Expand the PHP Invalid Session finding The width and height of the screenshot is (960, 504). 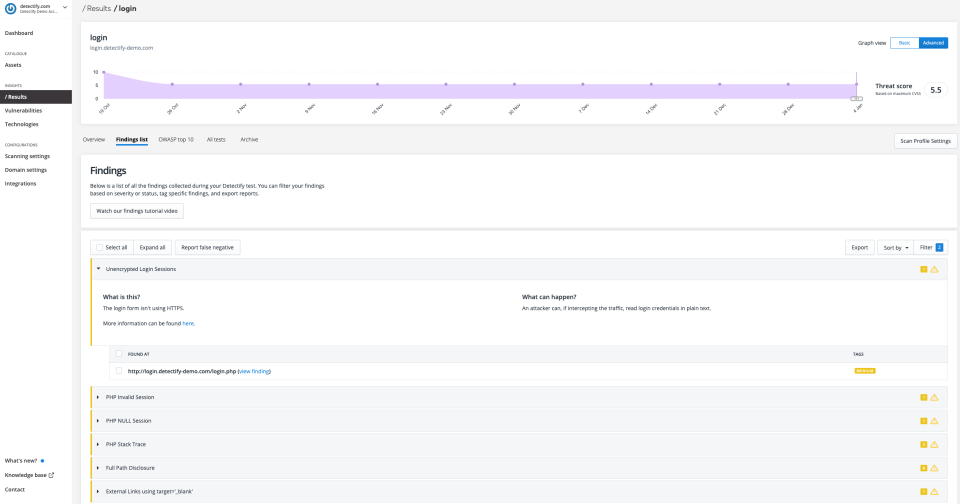[98, 397]
